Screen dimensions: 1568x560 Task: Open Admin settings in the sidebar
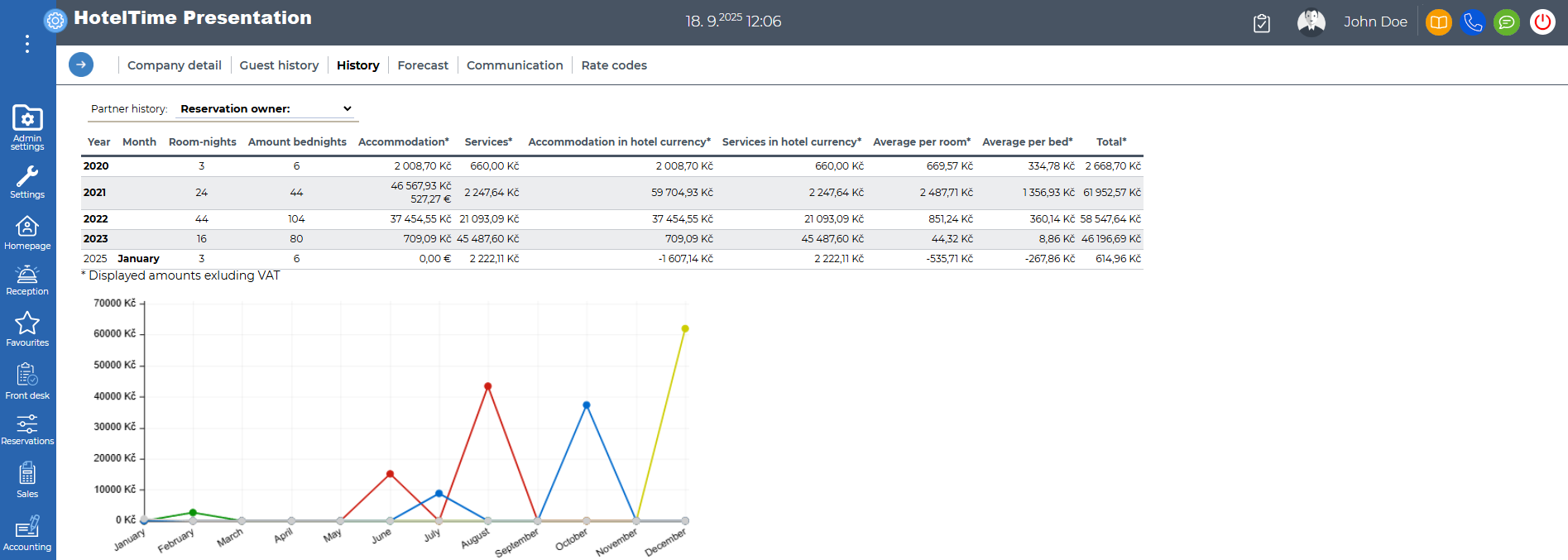(27, 127)
